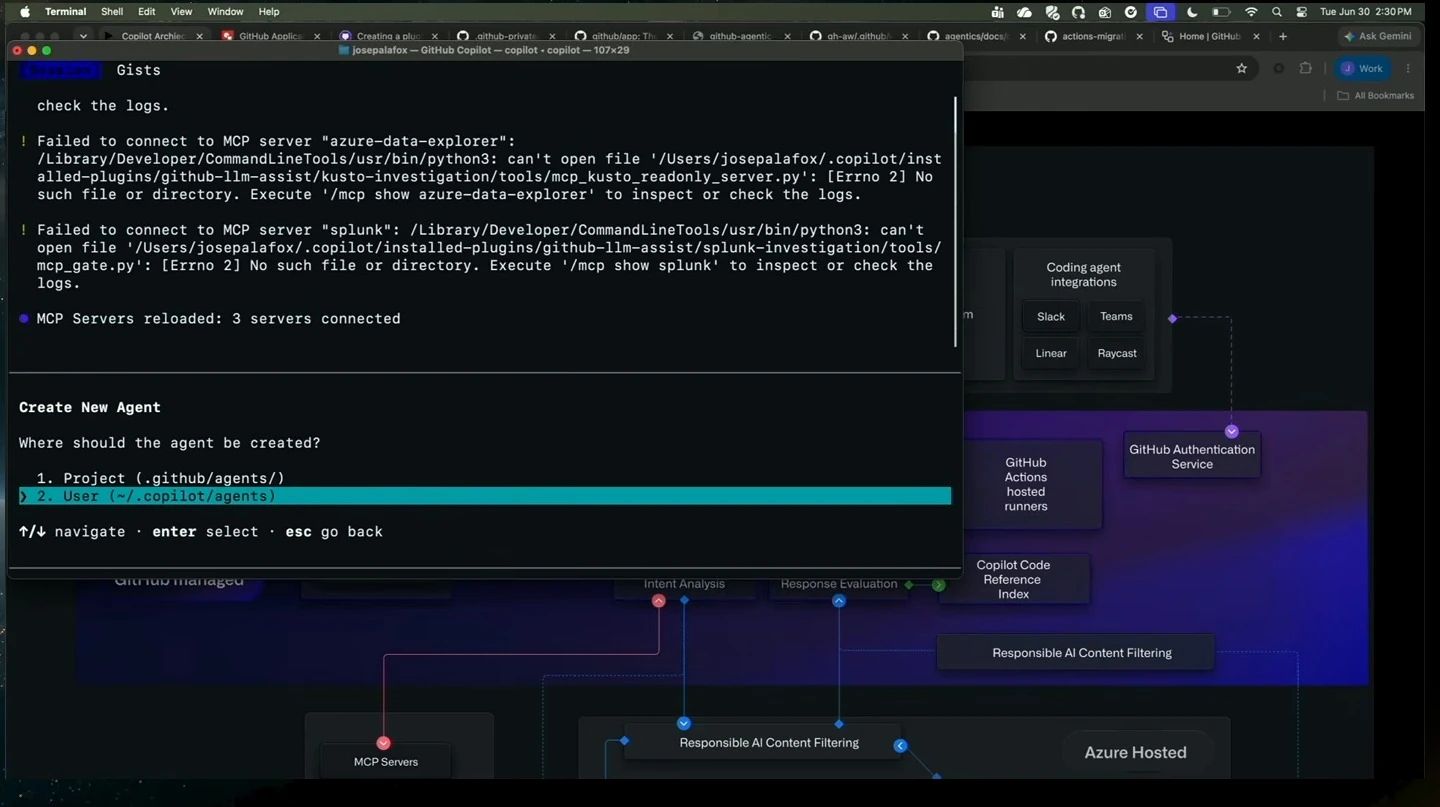The image size is (1440, 807).
Task: Click the Raycast integration box
Action: click(x=1116, y=353)
